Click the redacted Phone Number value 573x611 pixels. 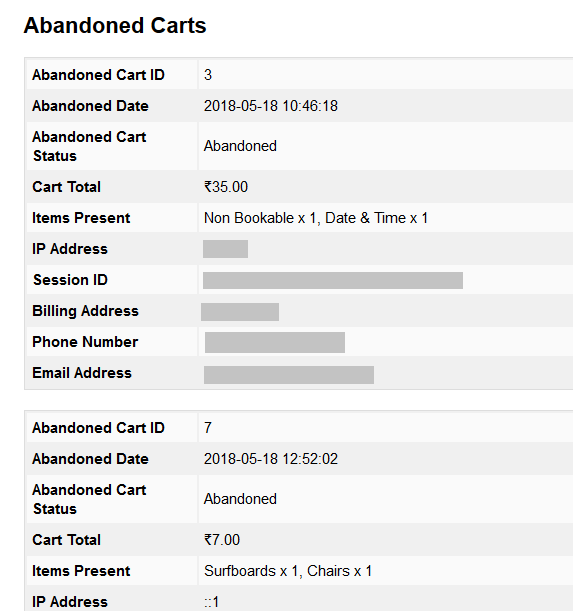[275, 343]
